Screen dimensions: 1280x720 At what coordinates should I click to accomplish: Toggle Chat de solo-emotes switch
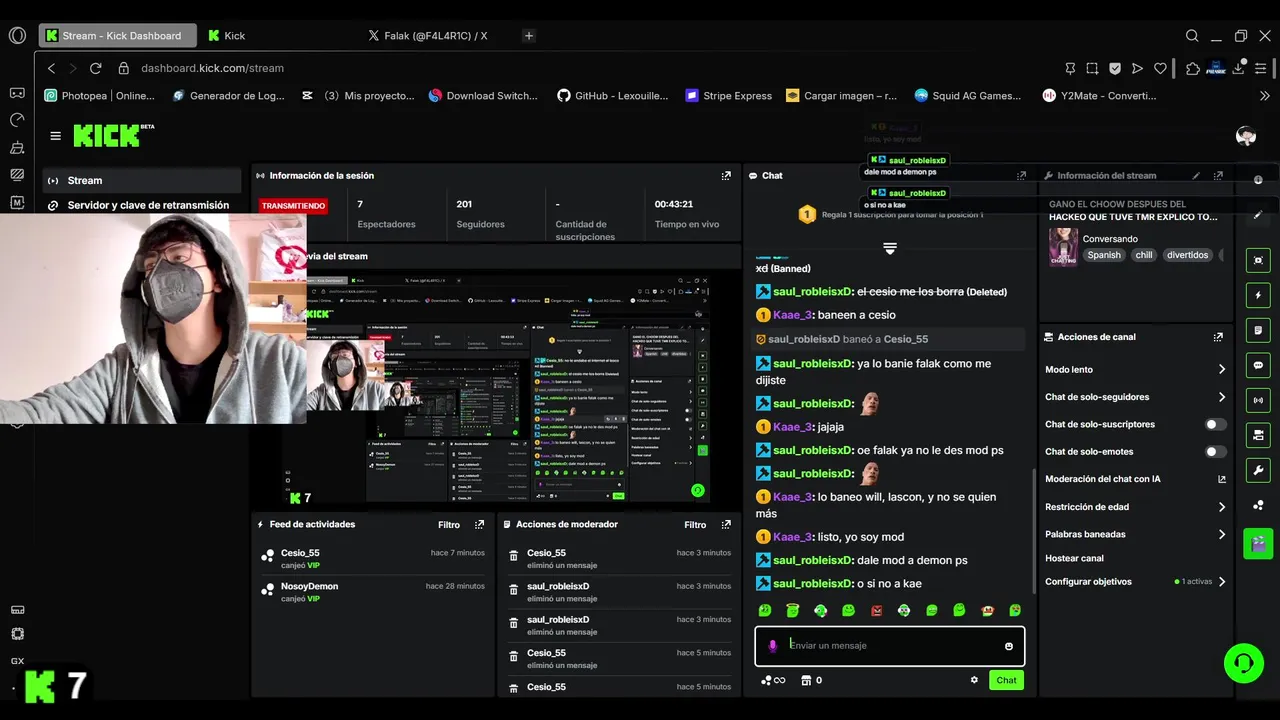[1215, 452]
